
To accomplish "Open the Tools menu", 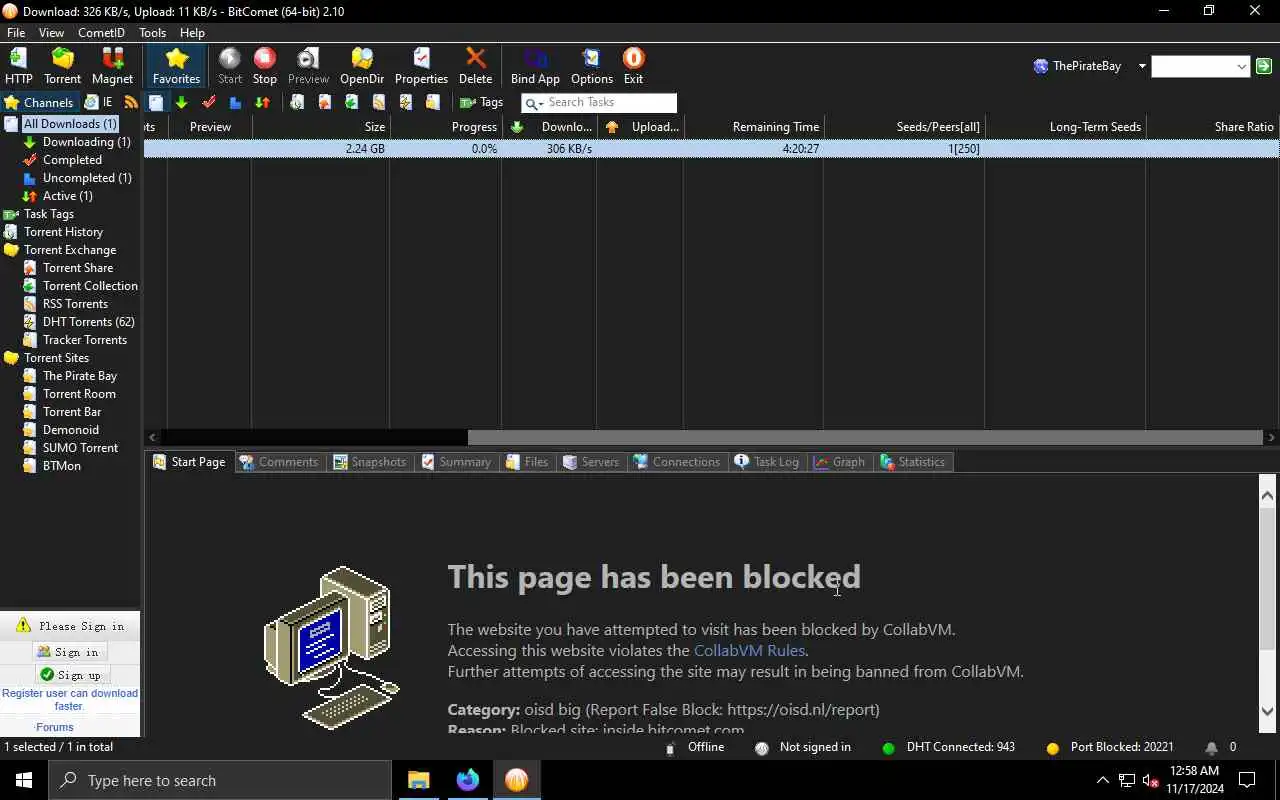I will [x=152, y=33].
